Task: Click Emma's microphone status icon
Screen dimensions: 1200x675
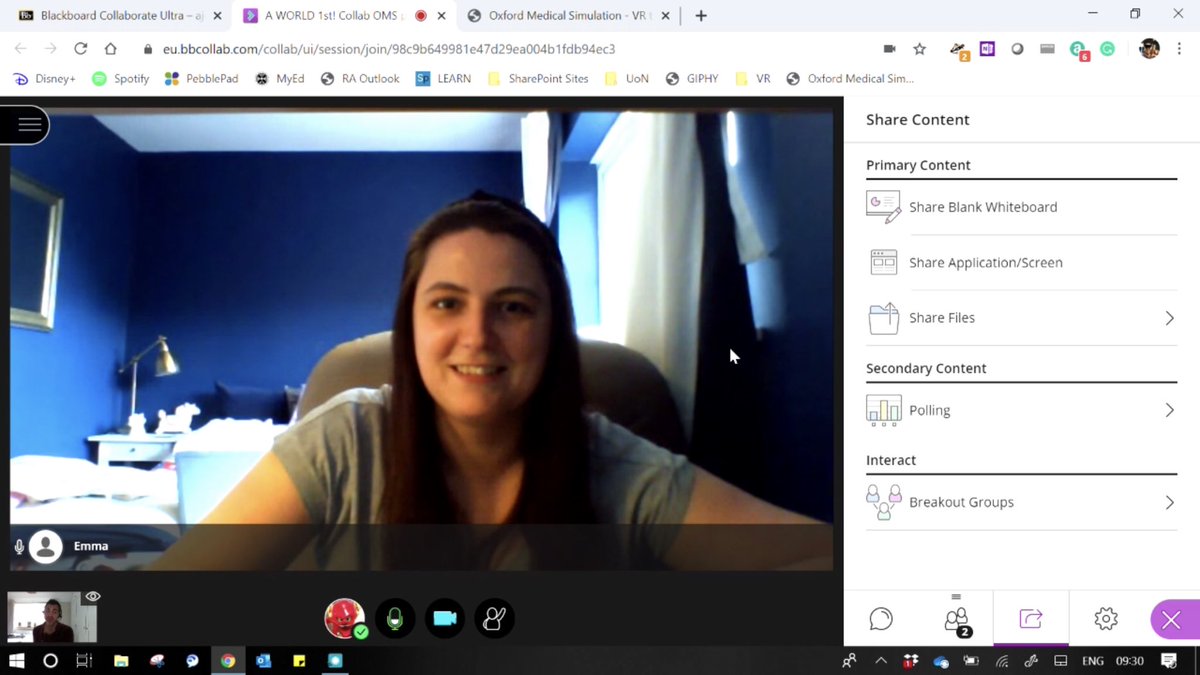Action: 19,547
